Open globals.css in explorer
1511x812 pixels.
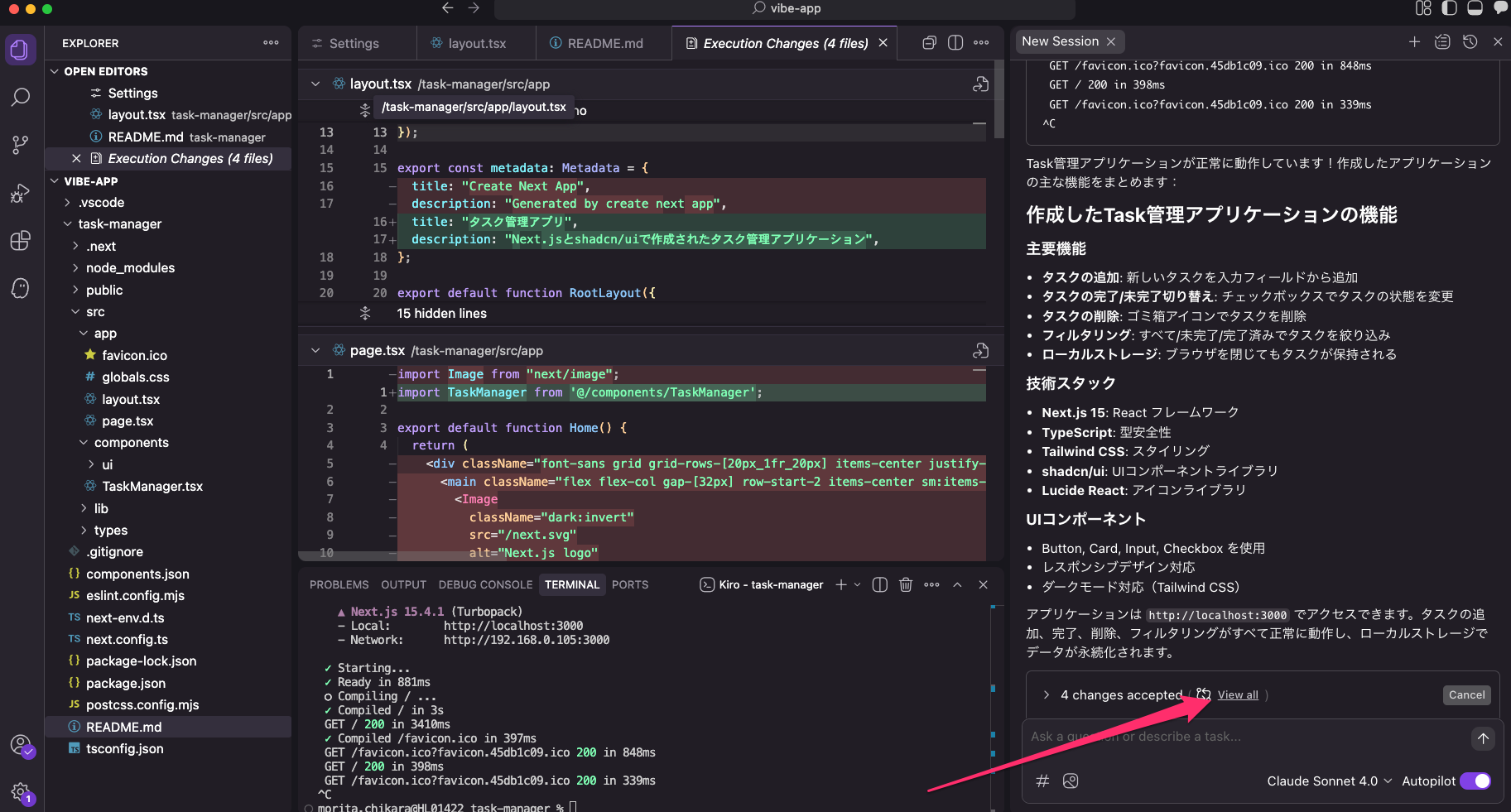[136, 377]
